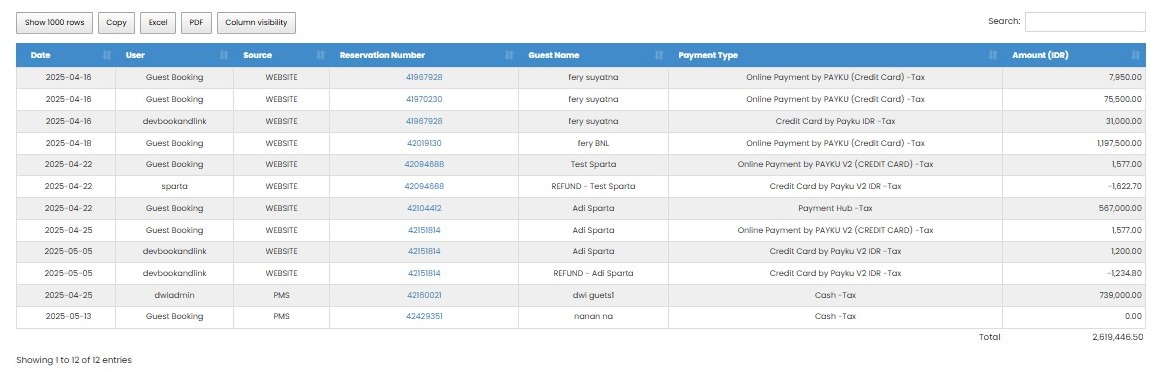Click the amount cell '-1,622.70'
Image resolution: width=1159 pixels, height=378 pixels.
coord(1074,186)
